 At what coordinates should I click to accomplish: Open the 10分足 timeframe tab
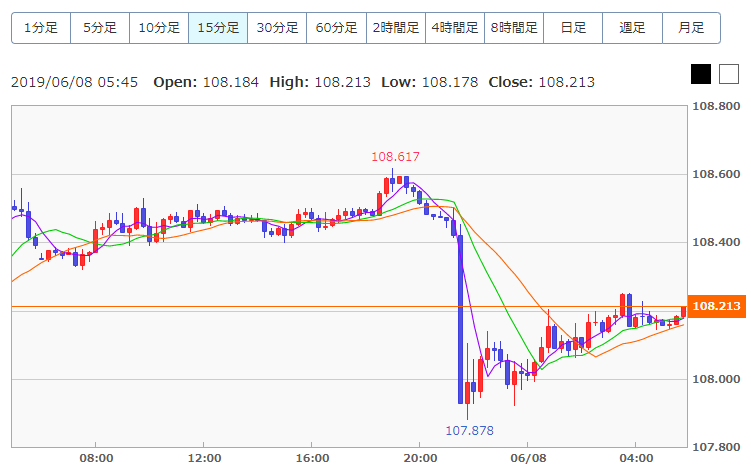(159, 28)
